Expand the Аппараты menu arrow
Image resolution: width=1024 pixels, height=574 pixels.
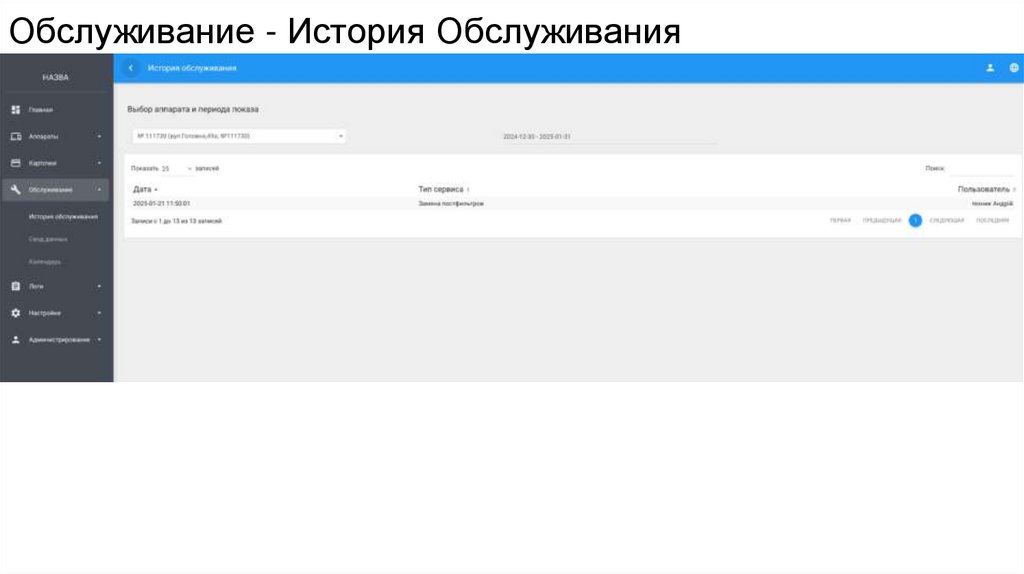coord(99,136)
